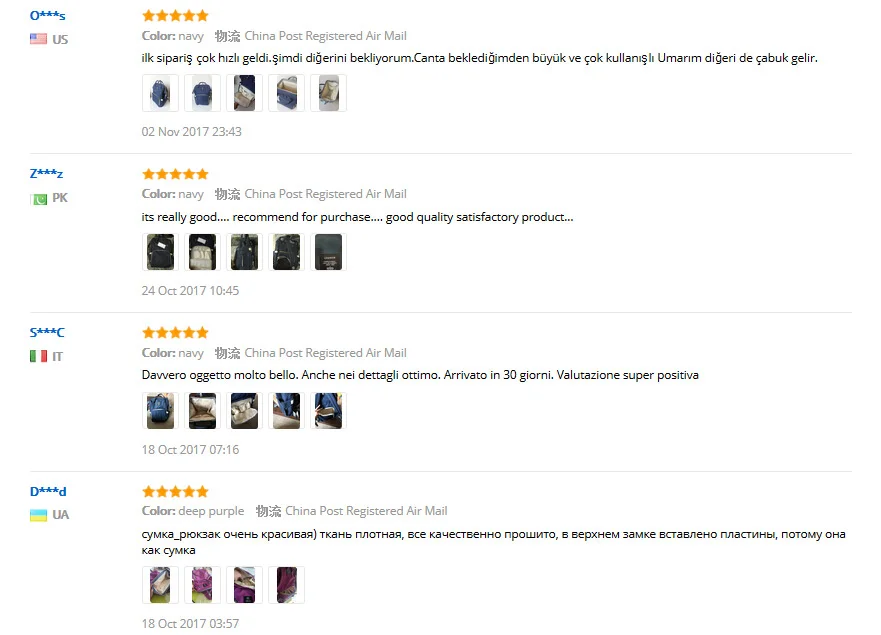
Task: Open fourth photo in D***d review
Action: (x=287, y=585)
